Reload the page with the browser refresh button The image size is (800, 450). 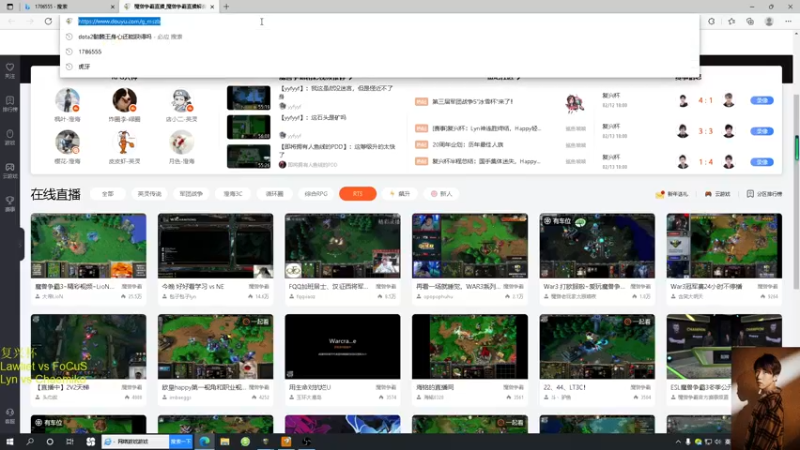click(48, 21)
